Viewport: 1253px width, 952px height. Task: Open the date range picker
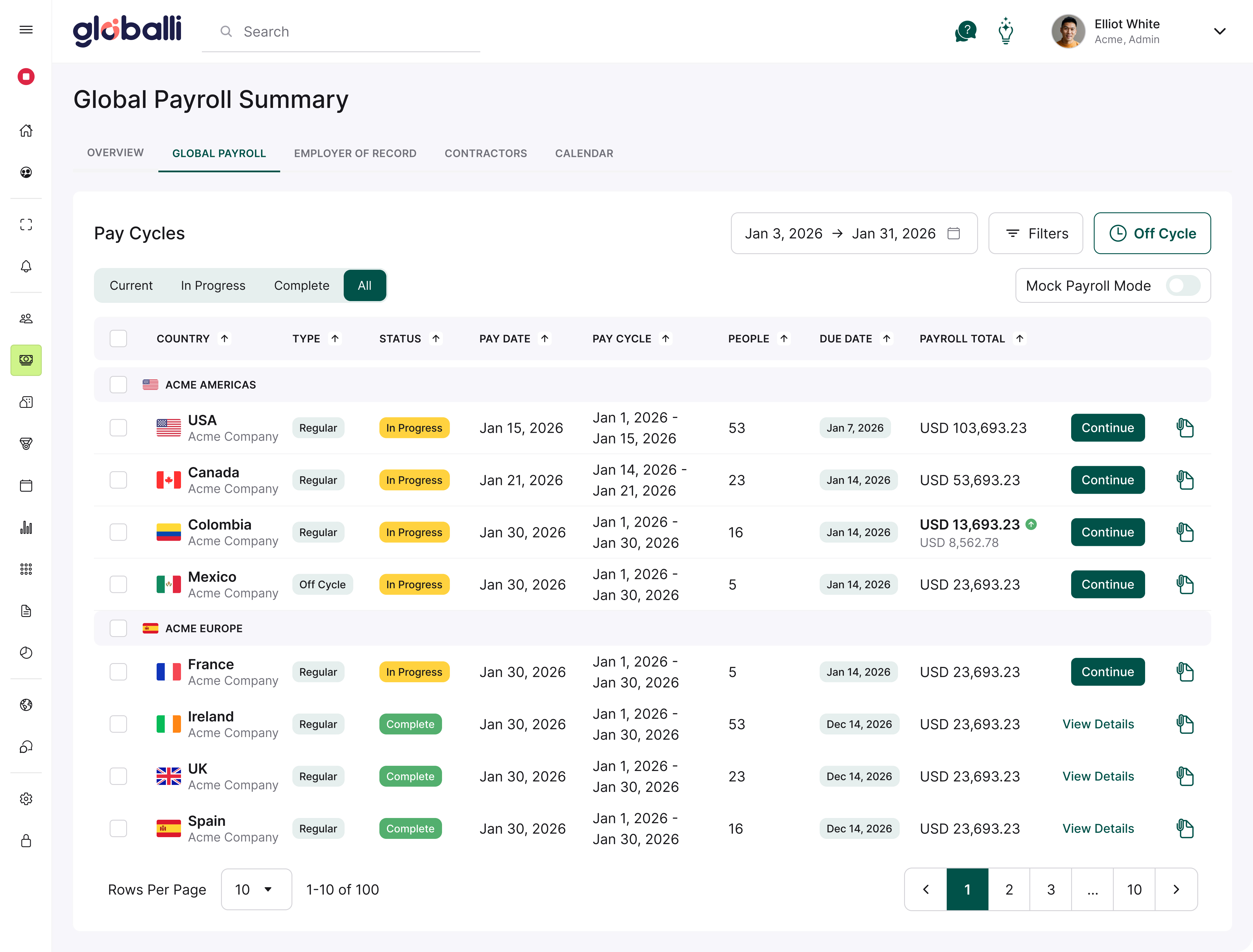coord(854,234)
